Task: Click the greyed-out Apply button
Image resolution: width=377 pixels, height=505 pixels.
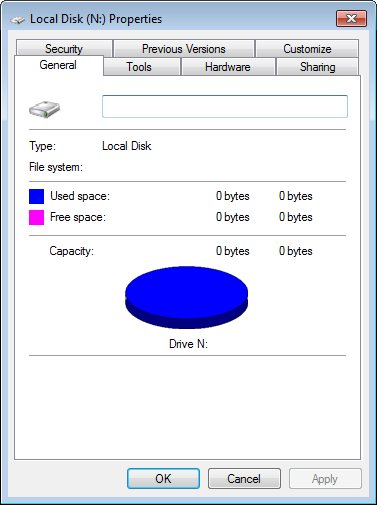Action: 325,479
